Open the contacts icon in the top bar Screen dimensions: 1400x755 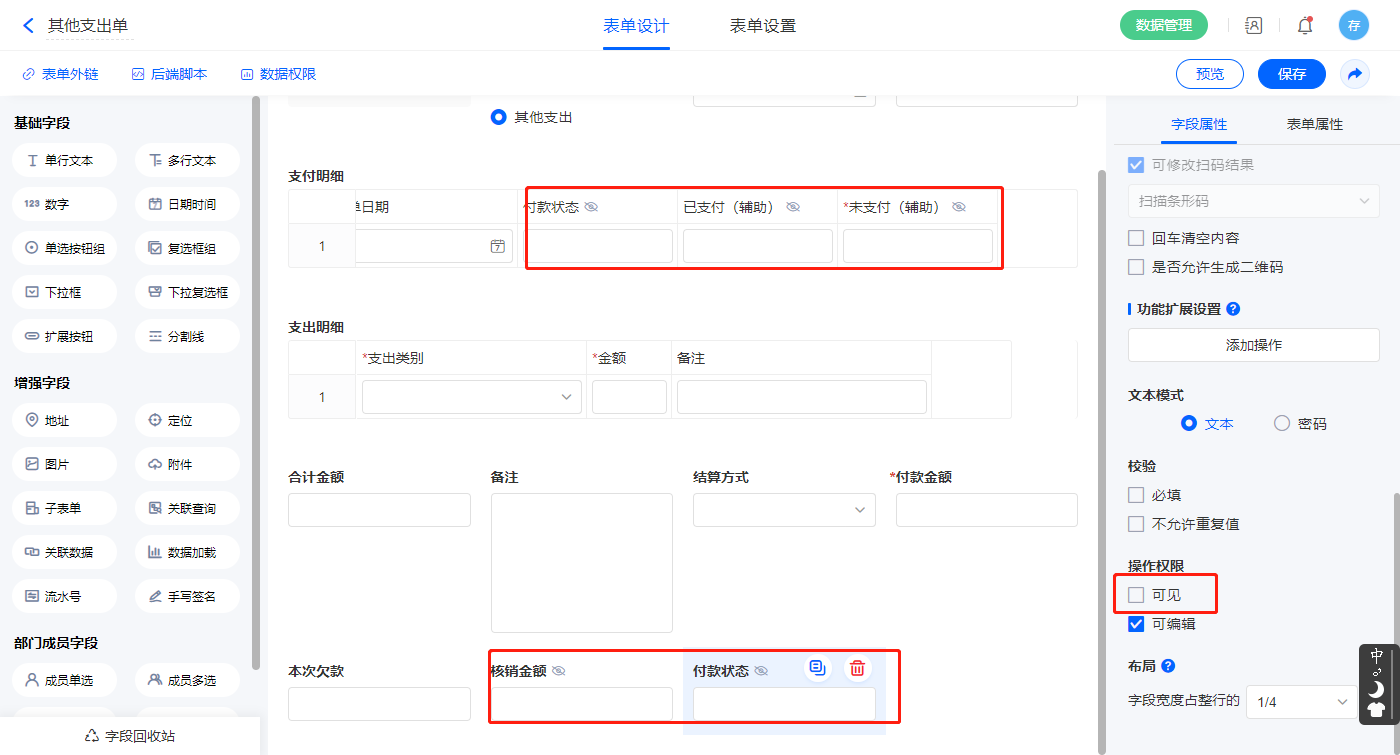(x=1253, y=26)
